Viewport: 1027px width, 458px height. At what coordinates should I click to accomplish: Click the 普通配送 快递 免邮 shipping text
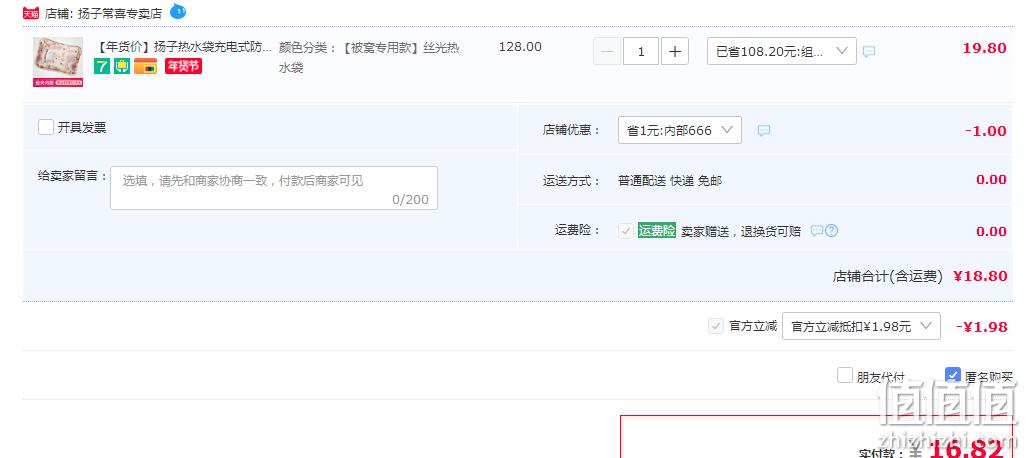tap(669, 181)
